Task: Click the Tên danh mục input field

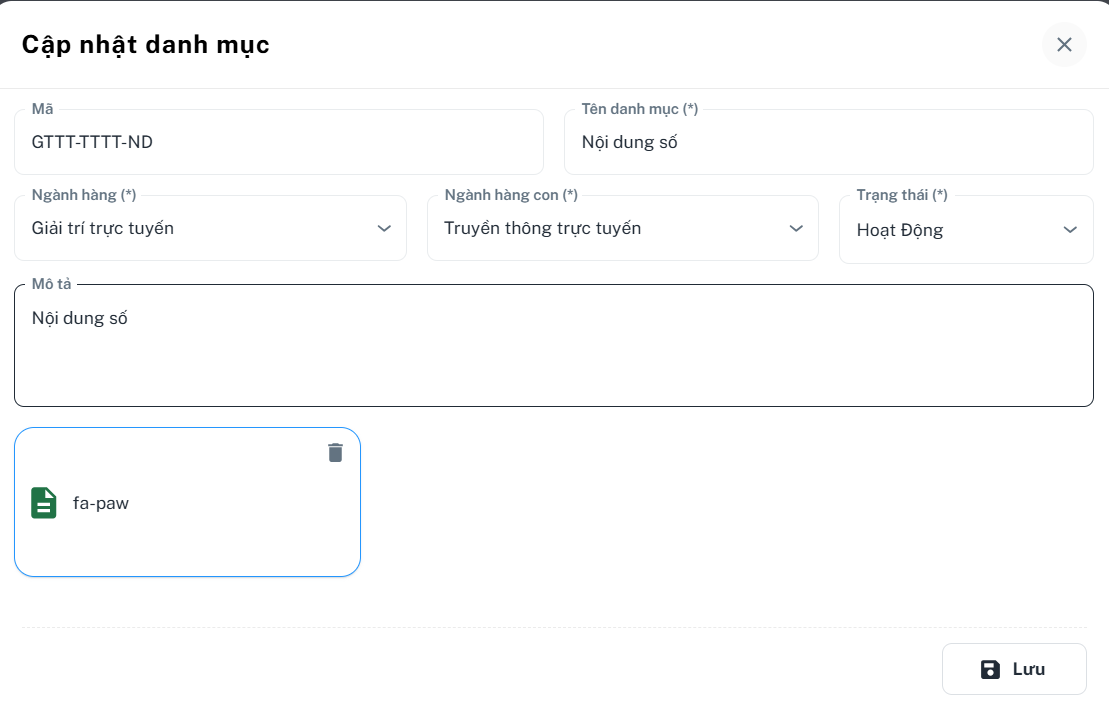Action: pyautogui.click(x=828, y=142)
